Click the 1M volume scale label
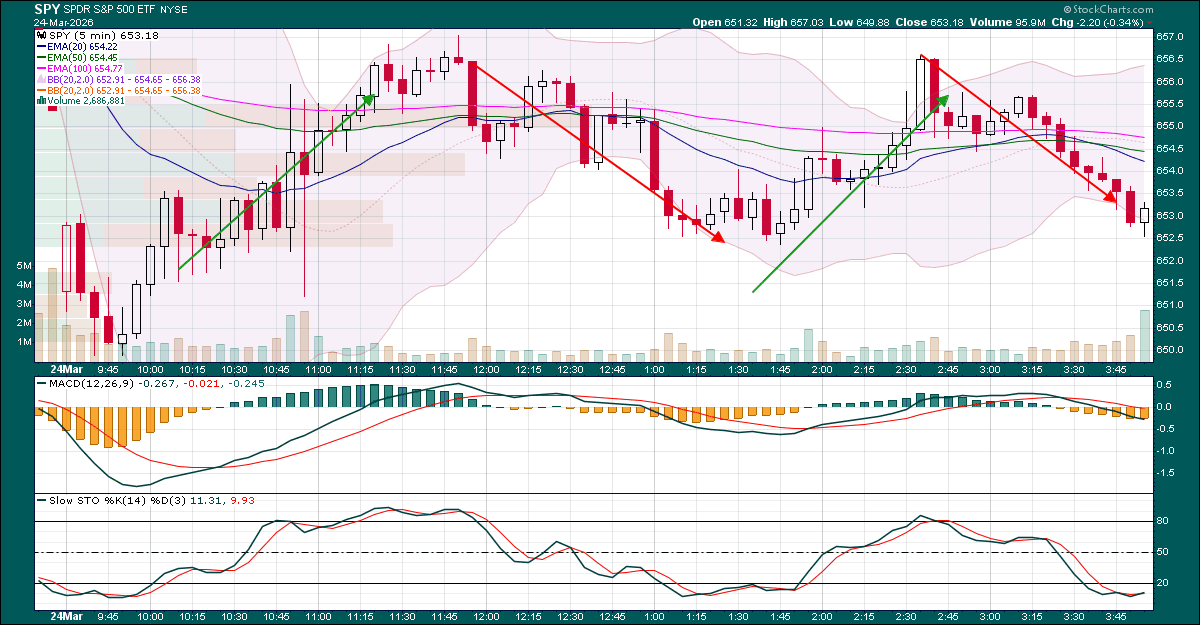The image size is (1200, 625). (x=25, y=342)
